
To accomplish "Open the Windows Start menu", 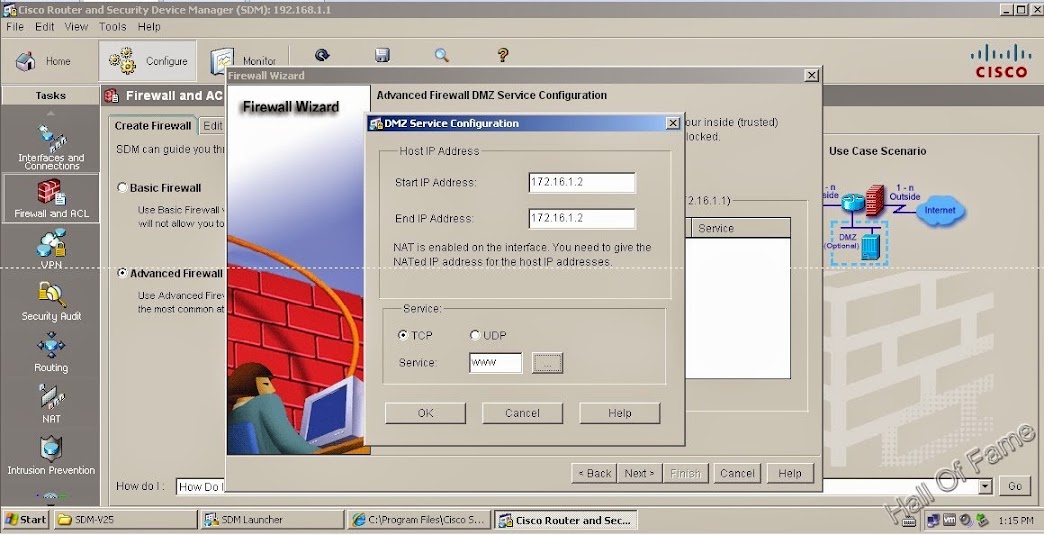I will click(x=25, y=520).
